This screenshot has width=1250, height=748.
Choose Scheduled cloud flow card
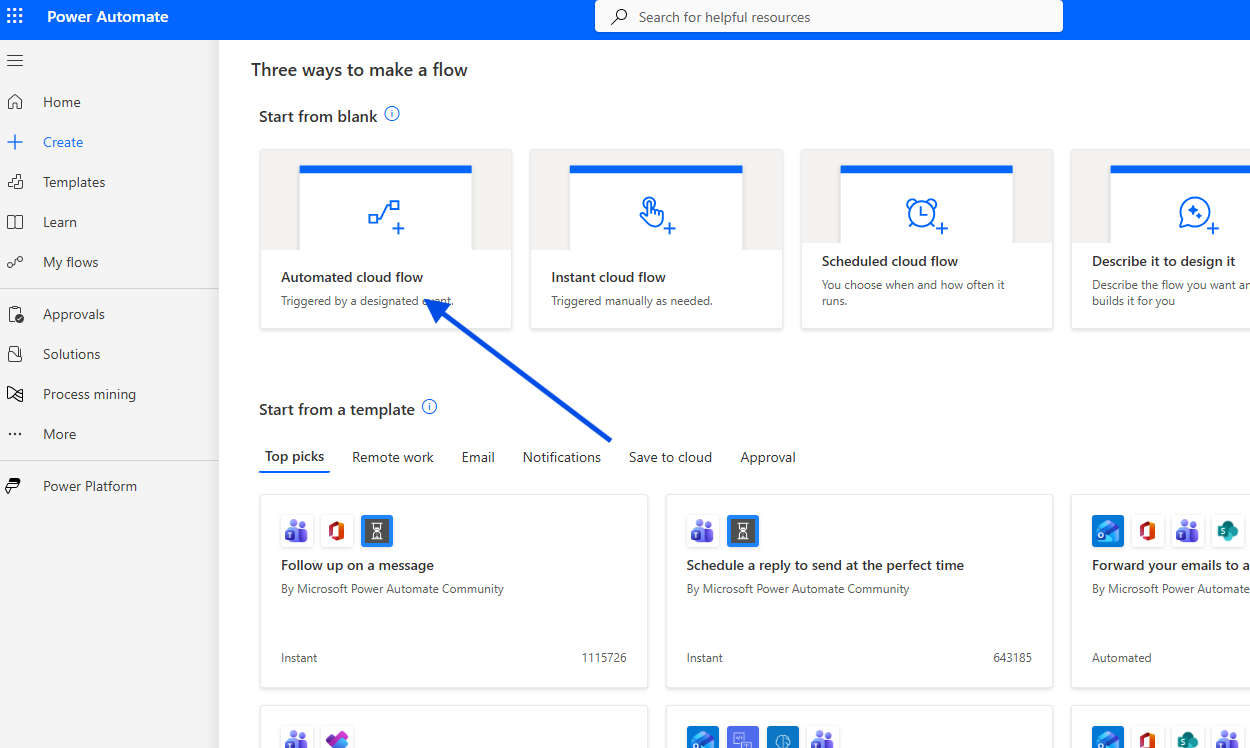pos(926,240)
